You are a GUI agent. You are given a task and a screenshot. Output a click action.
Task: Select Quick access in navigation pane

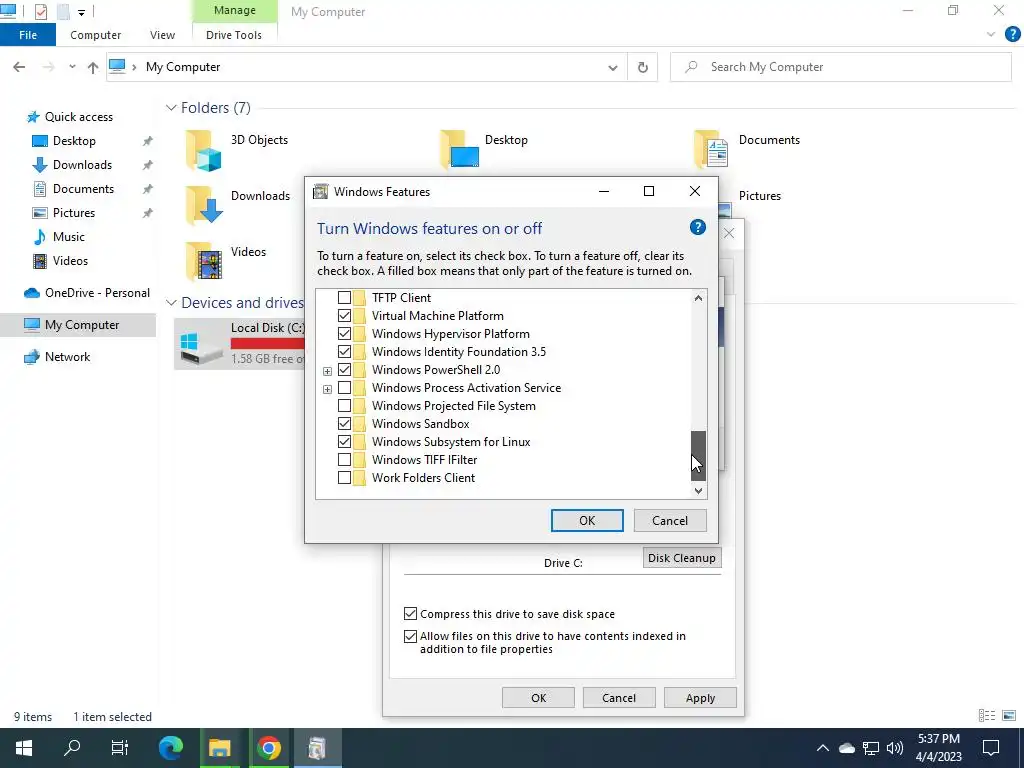point(78,117)
